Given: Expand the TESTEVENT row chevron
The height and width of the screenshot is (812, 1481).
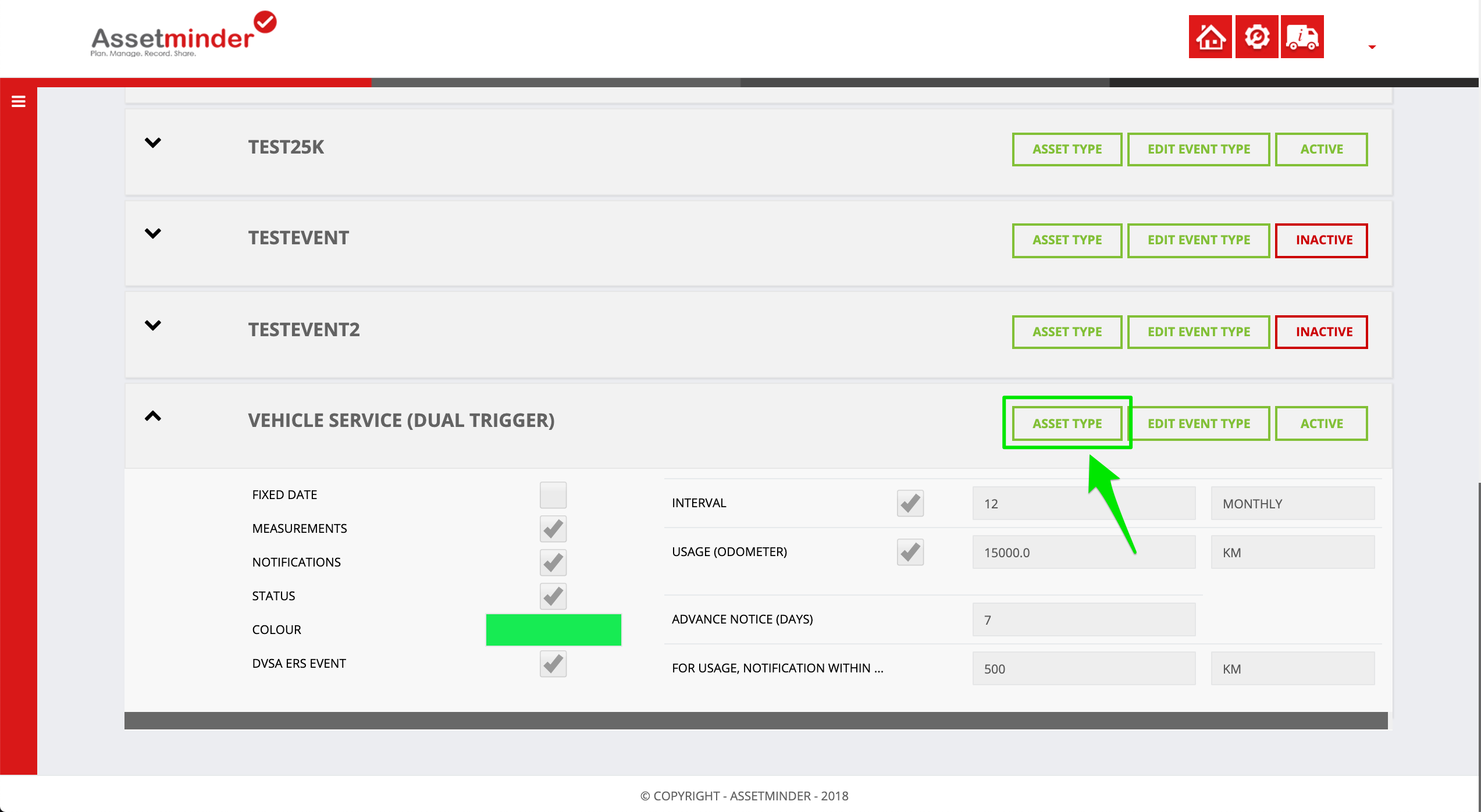Looking at the screenshot, I should 152,233.
